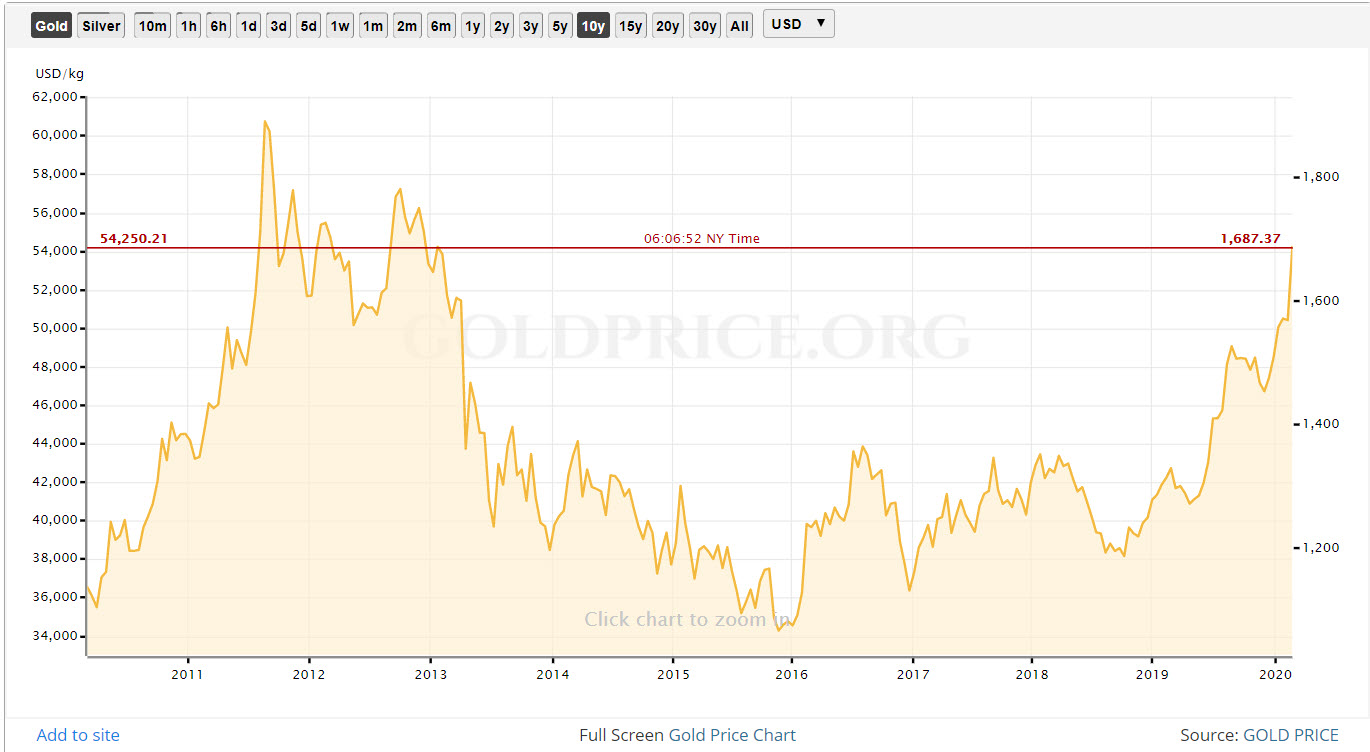Screen dimensions: 1370x752
Task: Display the All-time price chart
Action: click(x=739, y=25)
